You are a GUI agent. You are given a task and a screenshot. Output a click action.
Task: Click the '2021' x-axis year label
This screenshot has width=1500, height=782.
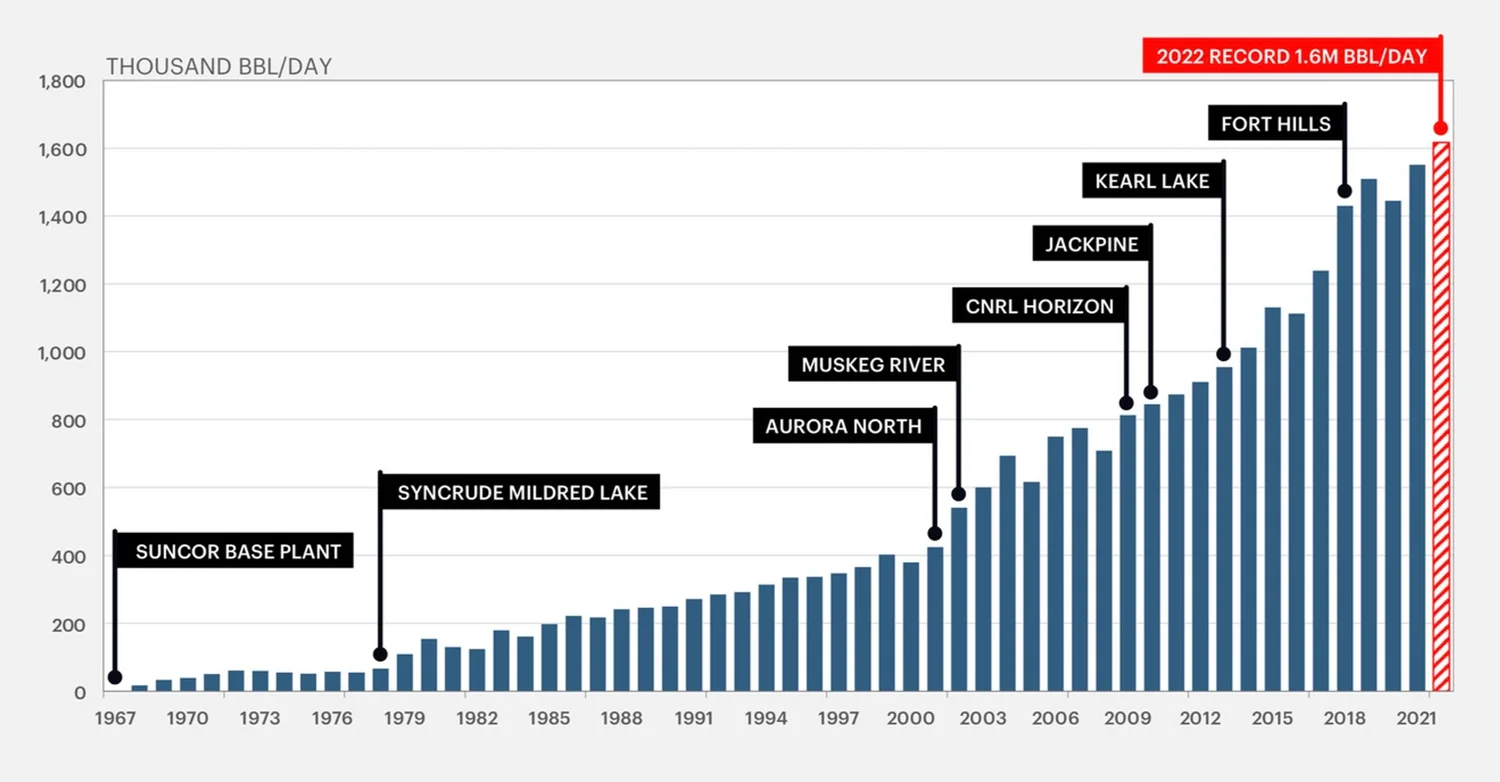coord(1417,718)
